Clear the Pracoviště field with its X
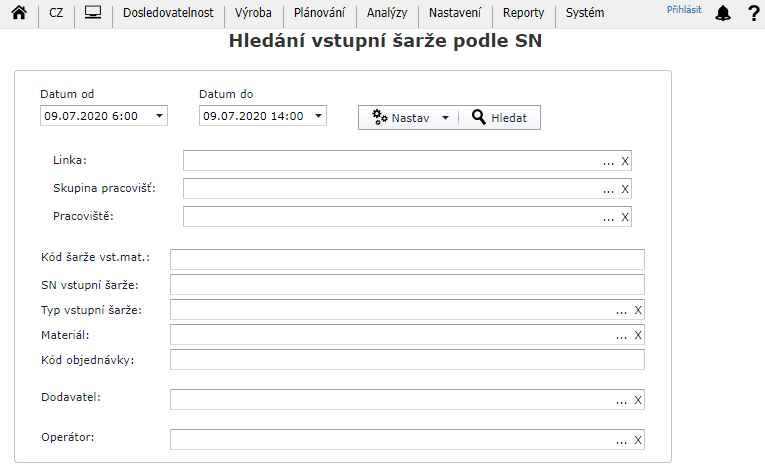The width and height of the screenshot is (765, 467). coord(625,217)
